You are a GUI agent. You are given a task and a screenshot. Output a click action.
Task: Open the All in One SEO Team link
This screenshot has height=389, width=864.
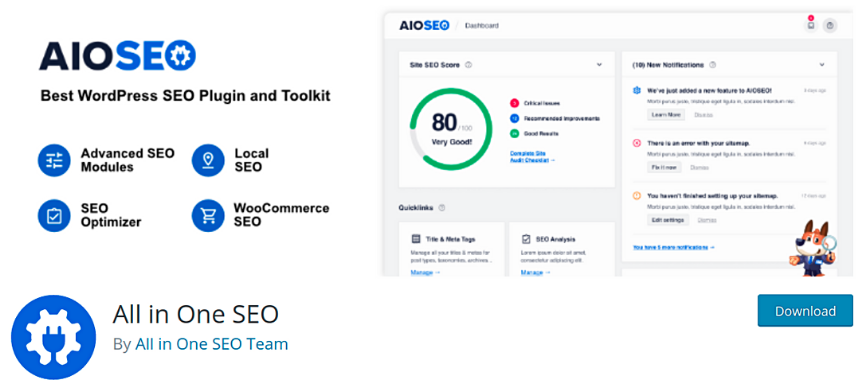click(x=212, y=344)
